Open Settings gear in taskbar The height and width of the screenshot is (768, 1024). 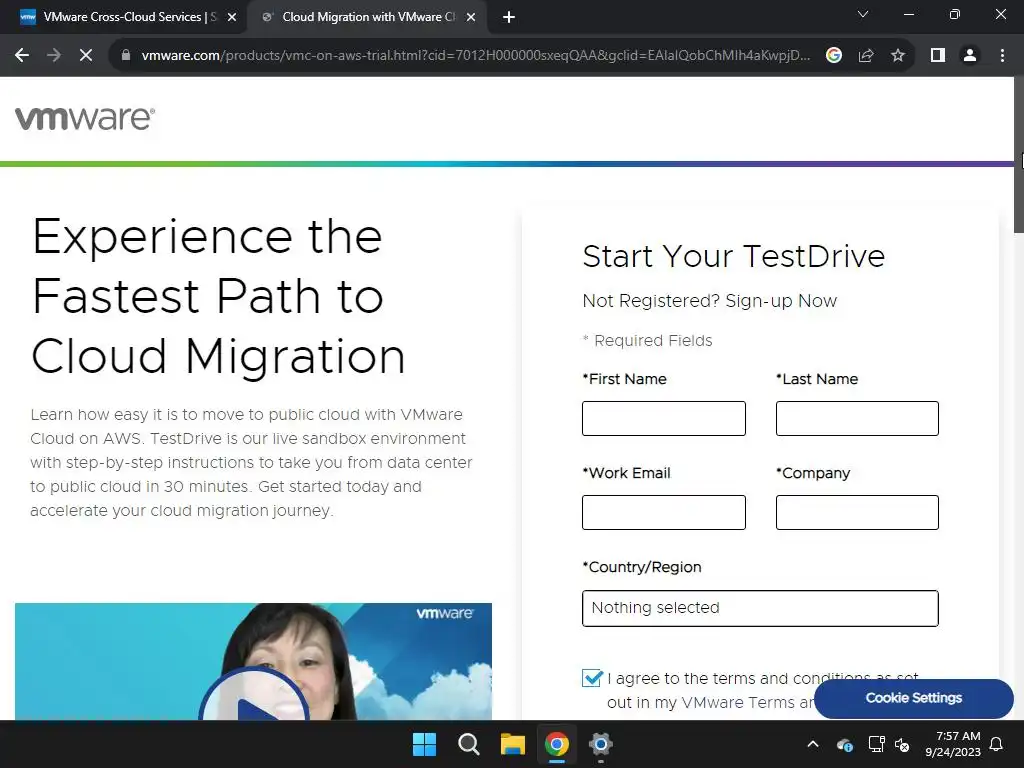(x=600, y=744)
